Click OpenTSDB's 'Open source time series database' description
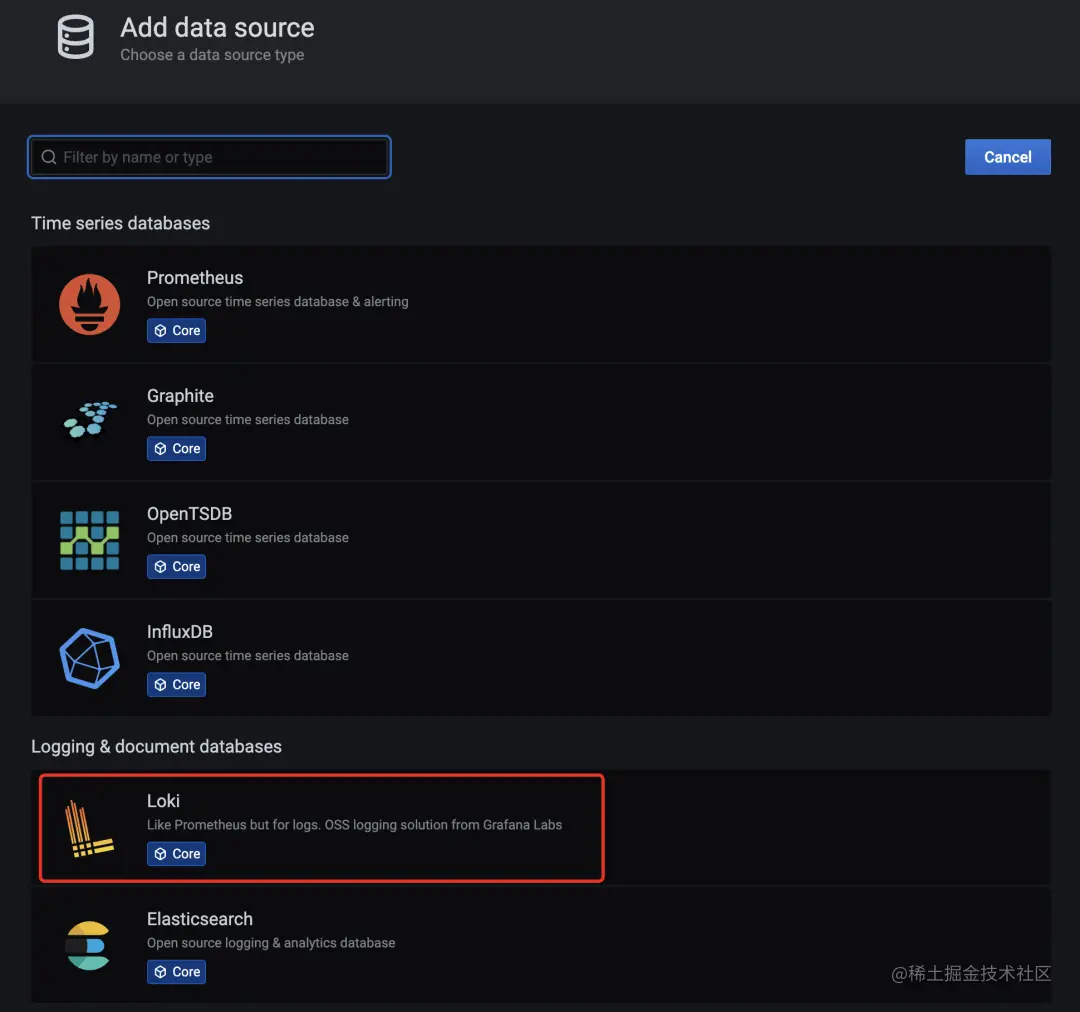Screen dimensions: 1080x1012 pyautogui.click(x=248, y=537)
